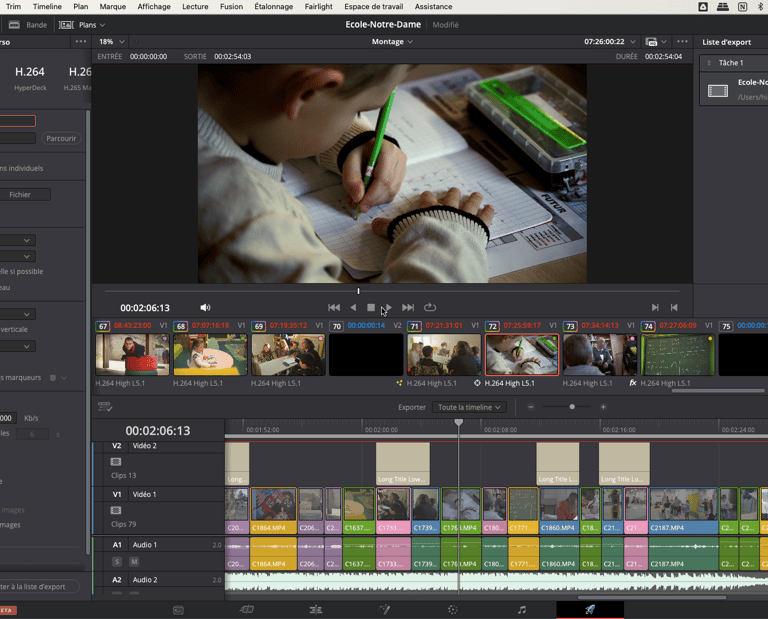Open the Affichage menu
The height and width of the screenshot is (619, 768).
154,7
